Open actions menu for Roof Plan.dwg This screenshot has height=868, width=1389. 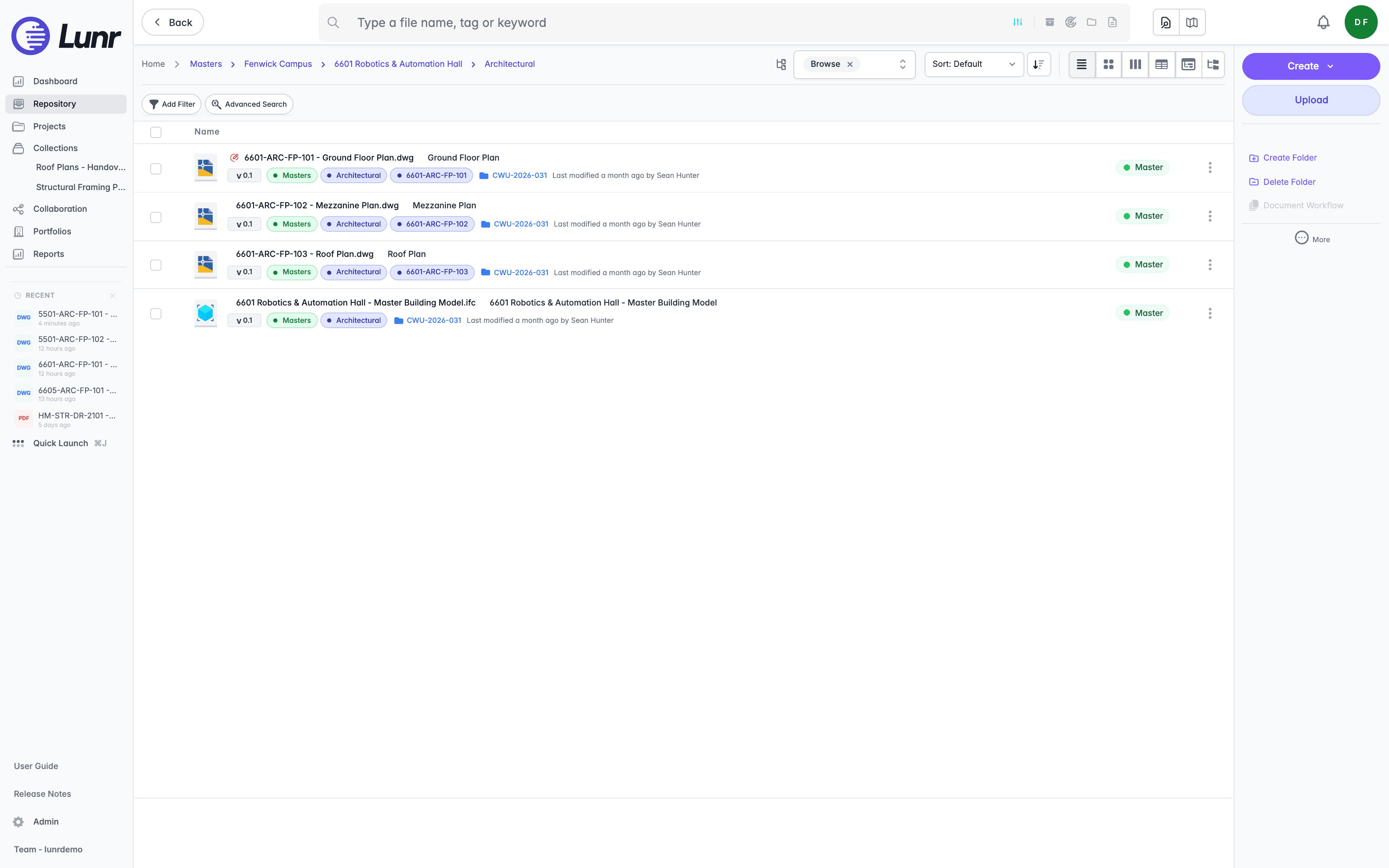click(1210, 265)
